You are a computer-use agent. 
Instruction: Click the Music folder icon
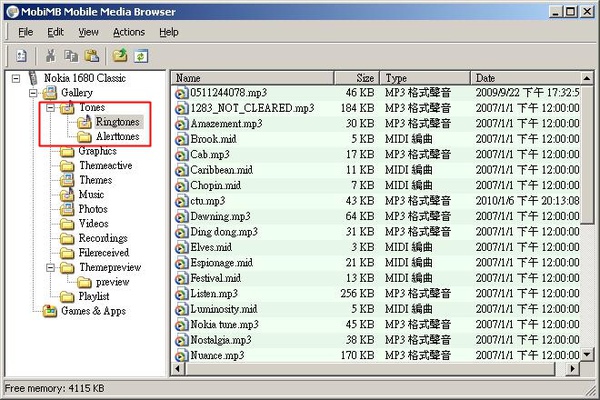coord(67,194)
